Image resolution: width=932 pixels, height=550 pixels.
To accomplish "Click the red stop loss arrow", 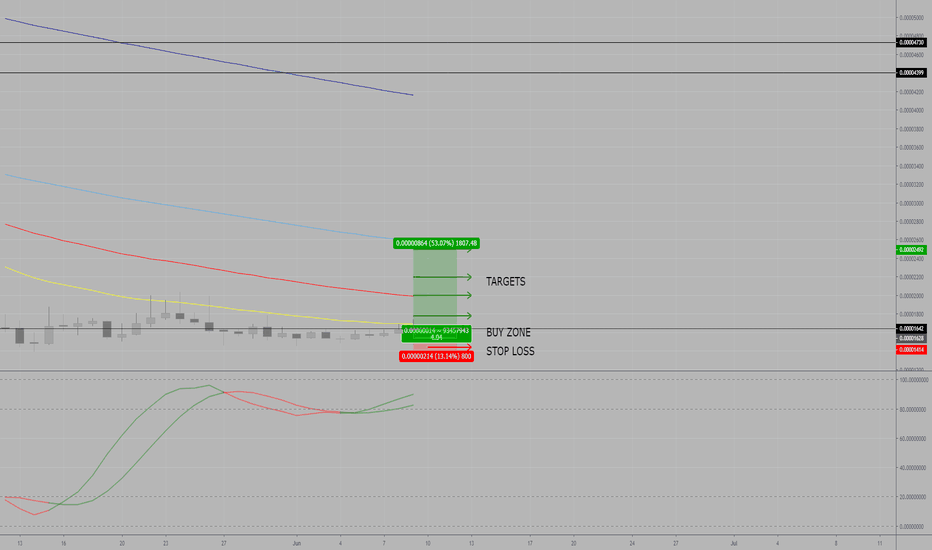I will click(449, 347).
